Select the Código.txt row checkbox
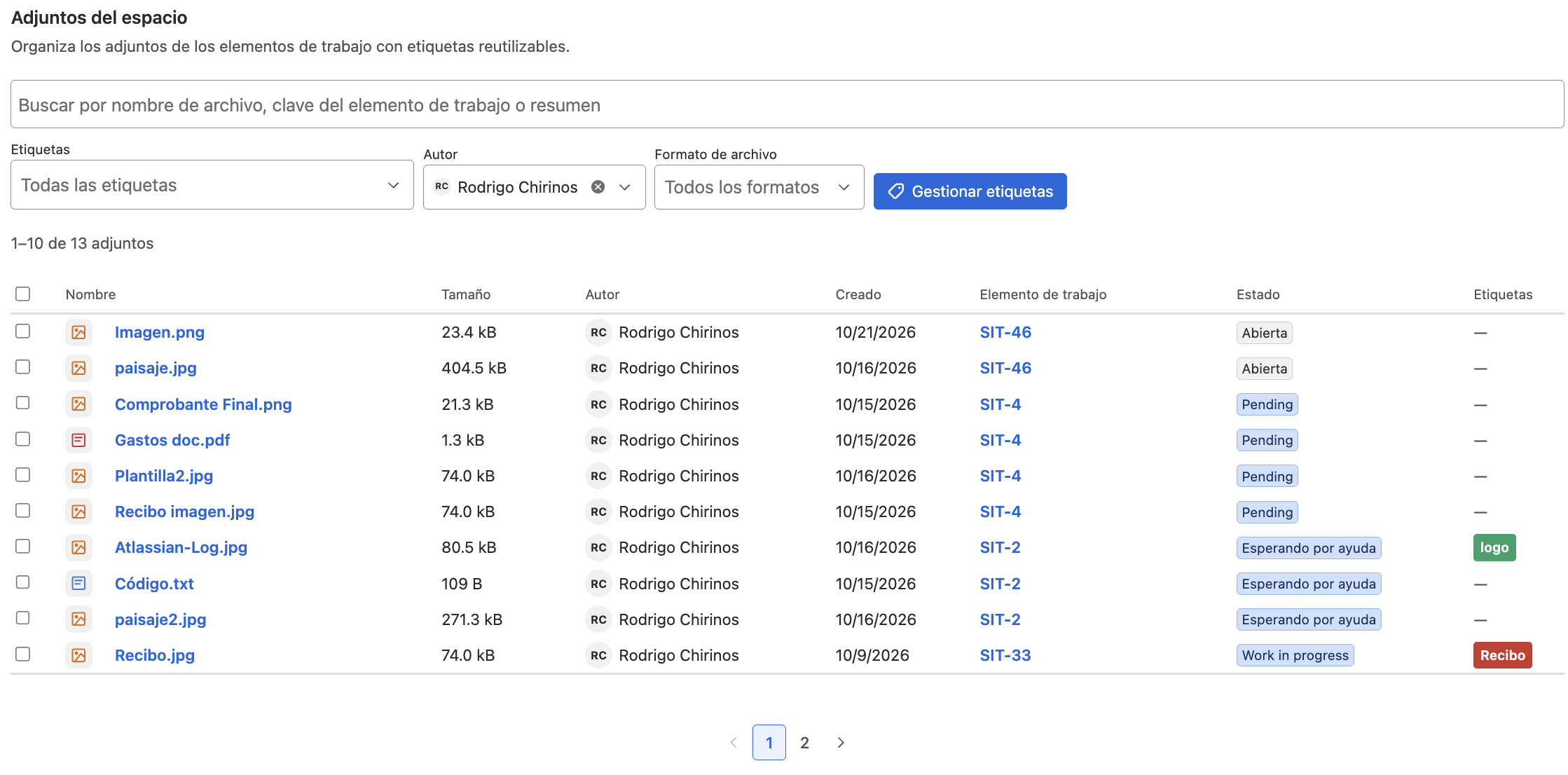The width and height of the screenshot is (1568, 775). (23, 582)
